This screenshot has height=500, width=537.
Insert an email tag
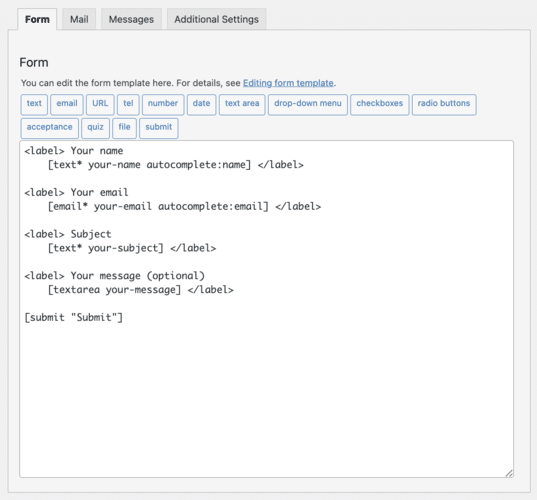click(x=67, y=104)
